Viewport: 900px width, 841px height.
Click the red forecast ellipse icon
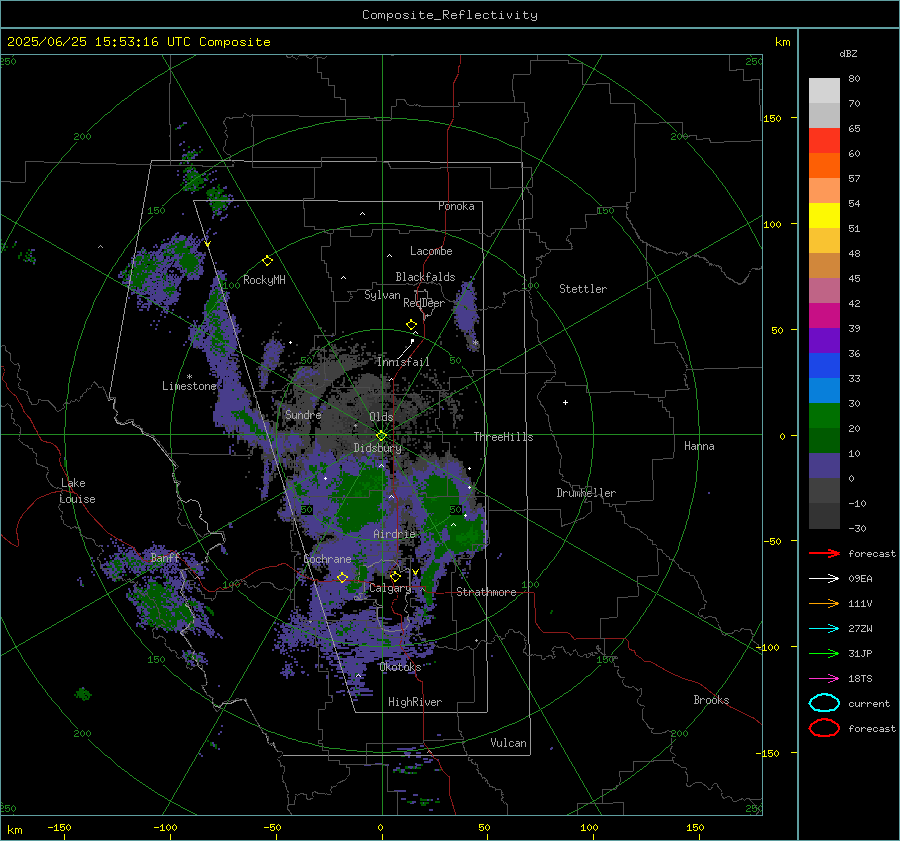tap(824, 728)
